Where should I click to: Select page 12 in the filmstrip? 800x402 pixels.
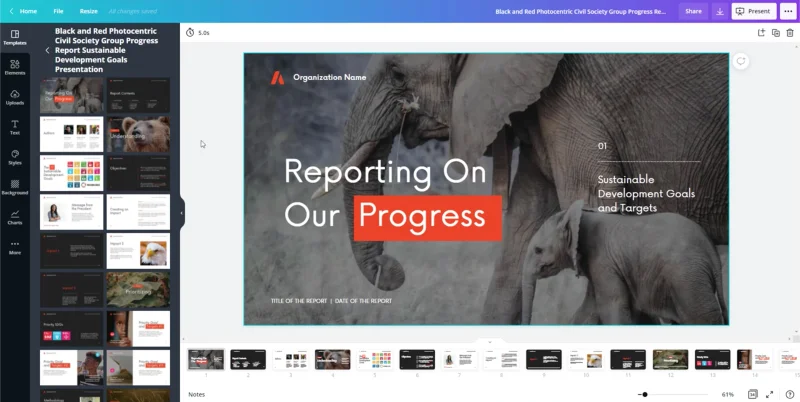coord(670,360)
